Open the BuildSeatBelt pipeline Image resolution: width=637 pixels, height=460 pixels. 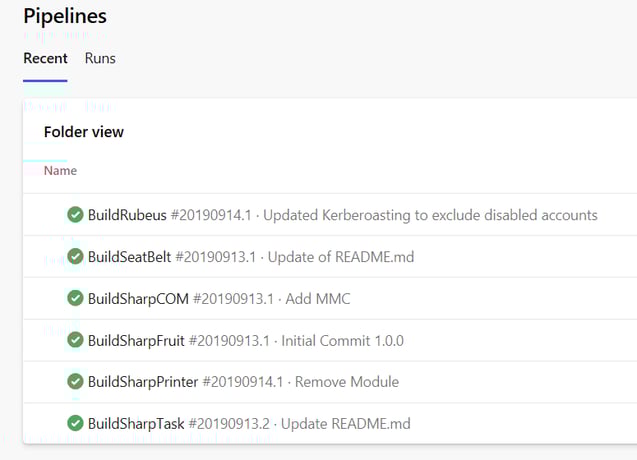129,257
